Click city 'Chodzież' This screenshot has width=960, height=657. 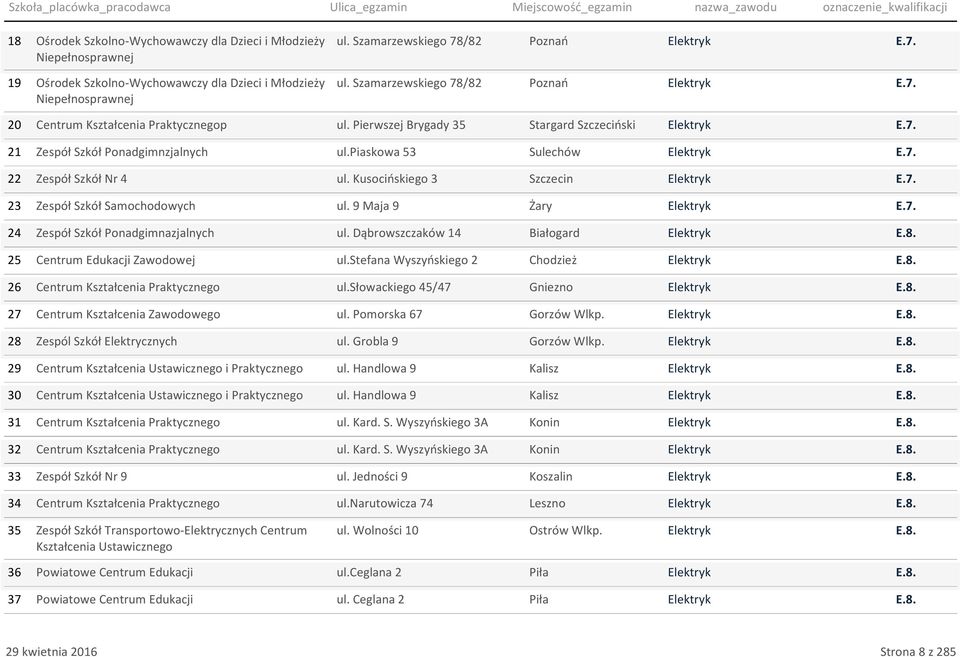(x=553, y=260)
